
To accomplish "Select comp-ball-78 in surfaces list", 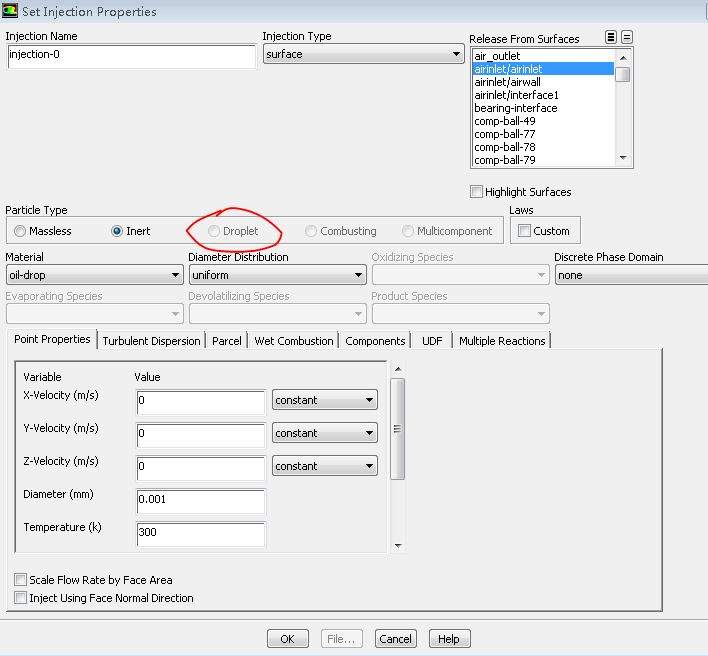I will 543,147.
